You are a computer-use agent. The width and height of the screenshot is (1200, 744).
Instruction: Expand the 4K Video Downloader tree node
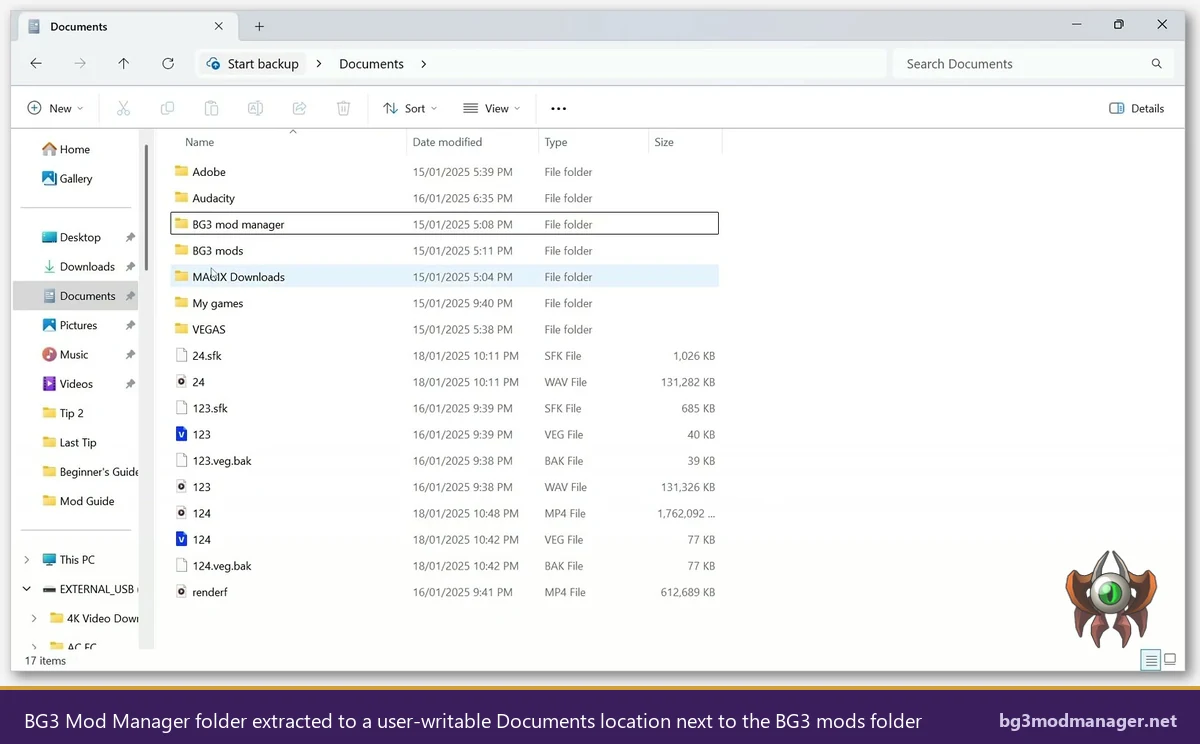coord(35,618)
